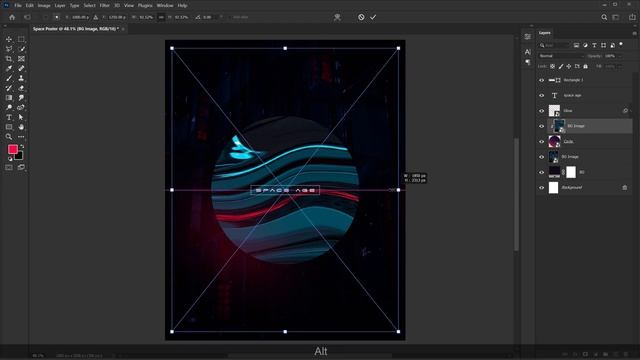Select the Crop tool
Viewport: 640px width, 360px height.
point(9,59)
